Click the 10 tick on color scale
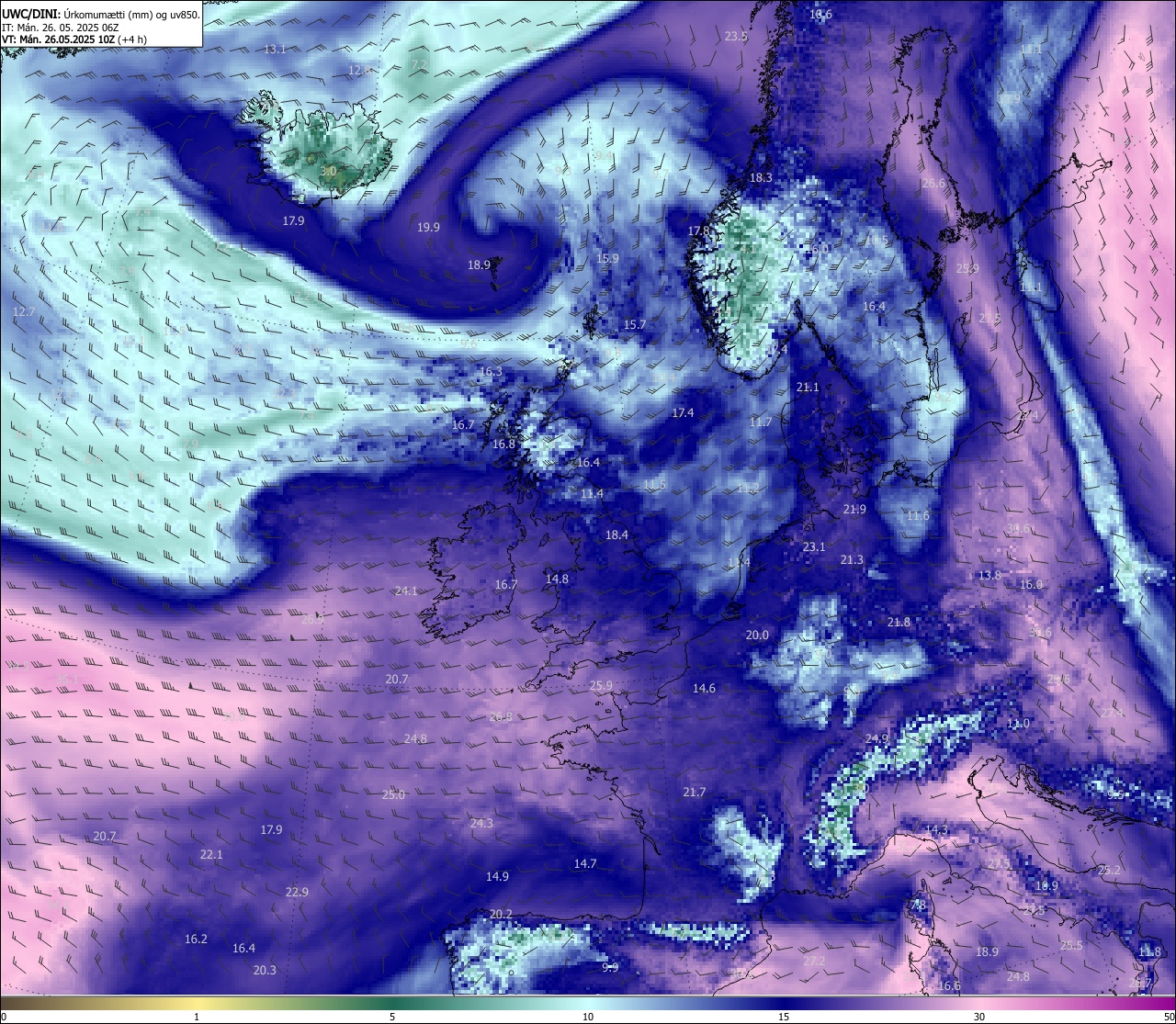Screen dimensions: 1176x1024 pyautogui.click(x=588, y=1016)
